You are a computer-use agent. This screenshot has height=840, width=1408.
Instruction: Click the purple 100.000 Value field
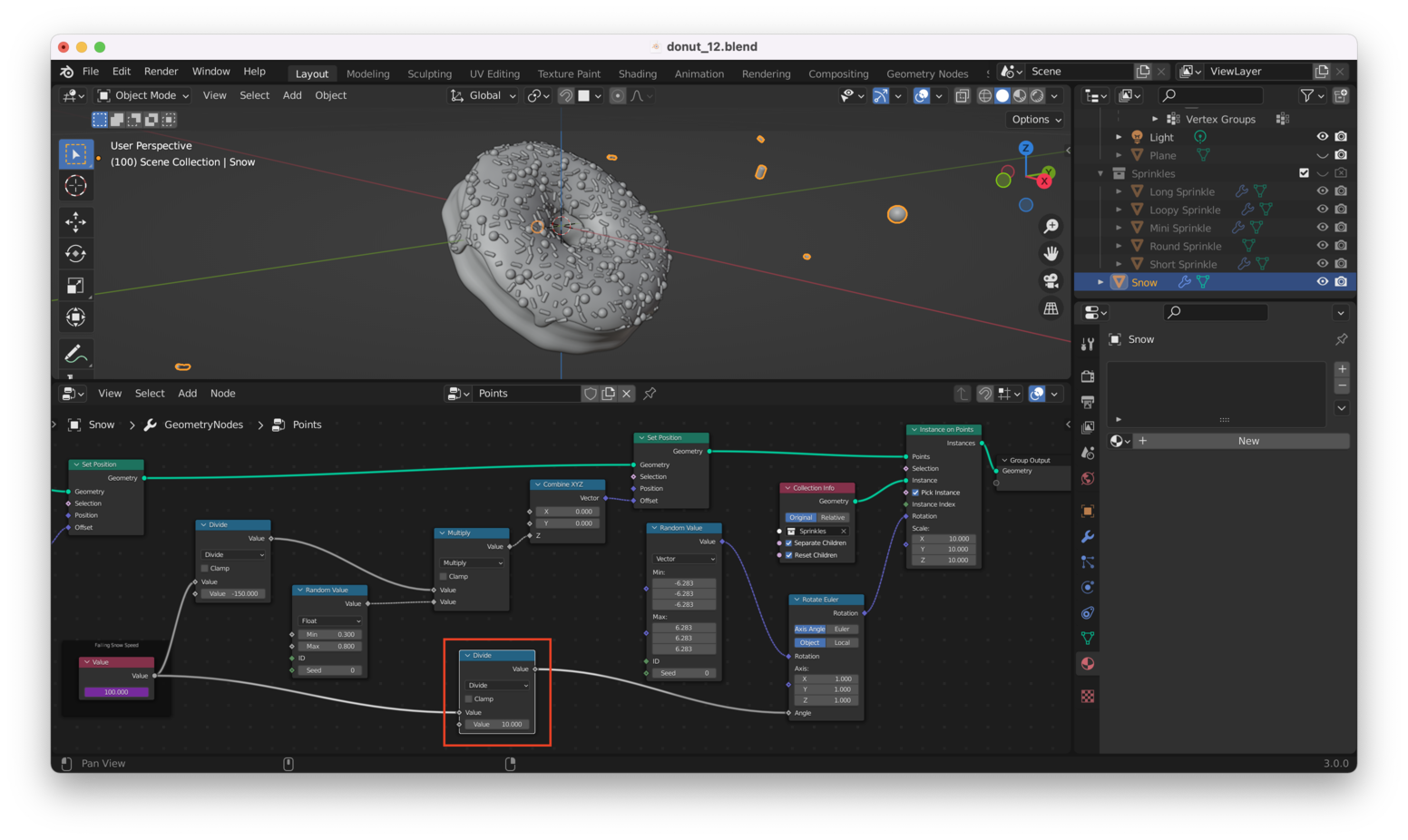(x=116, y=692)
